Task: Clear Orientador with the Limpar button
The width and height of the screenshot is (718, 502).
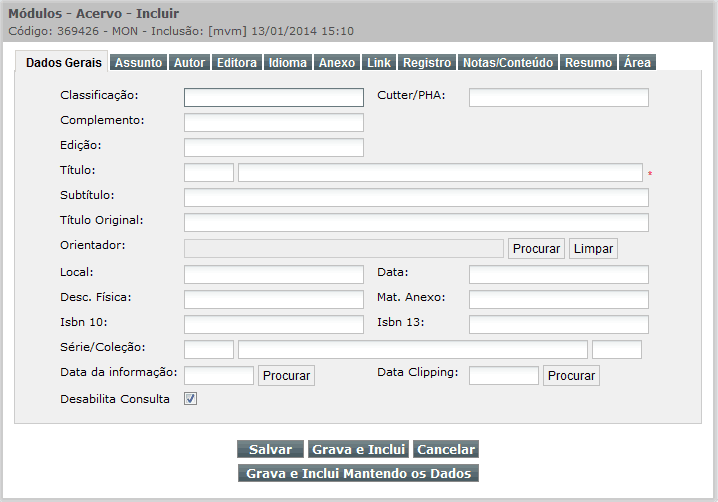Action: (x=593, y=248)
